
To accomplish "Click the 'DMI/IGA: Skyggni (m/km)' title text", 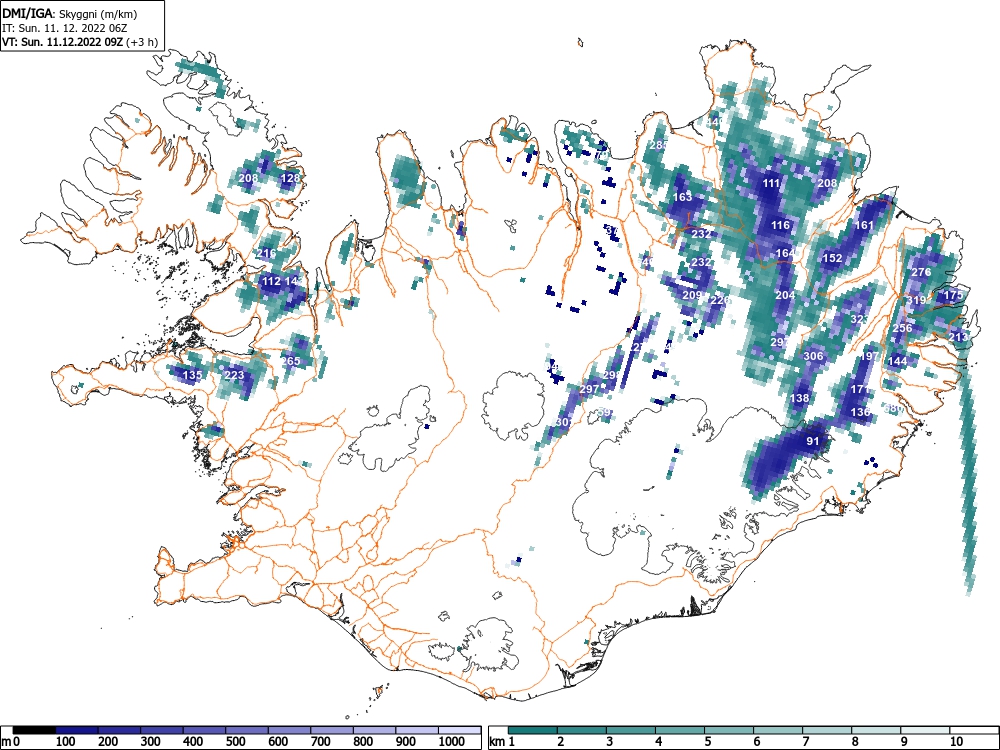I will coord(70,13).
